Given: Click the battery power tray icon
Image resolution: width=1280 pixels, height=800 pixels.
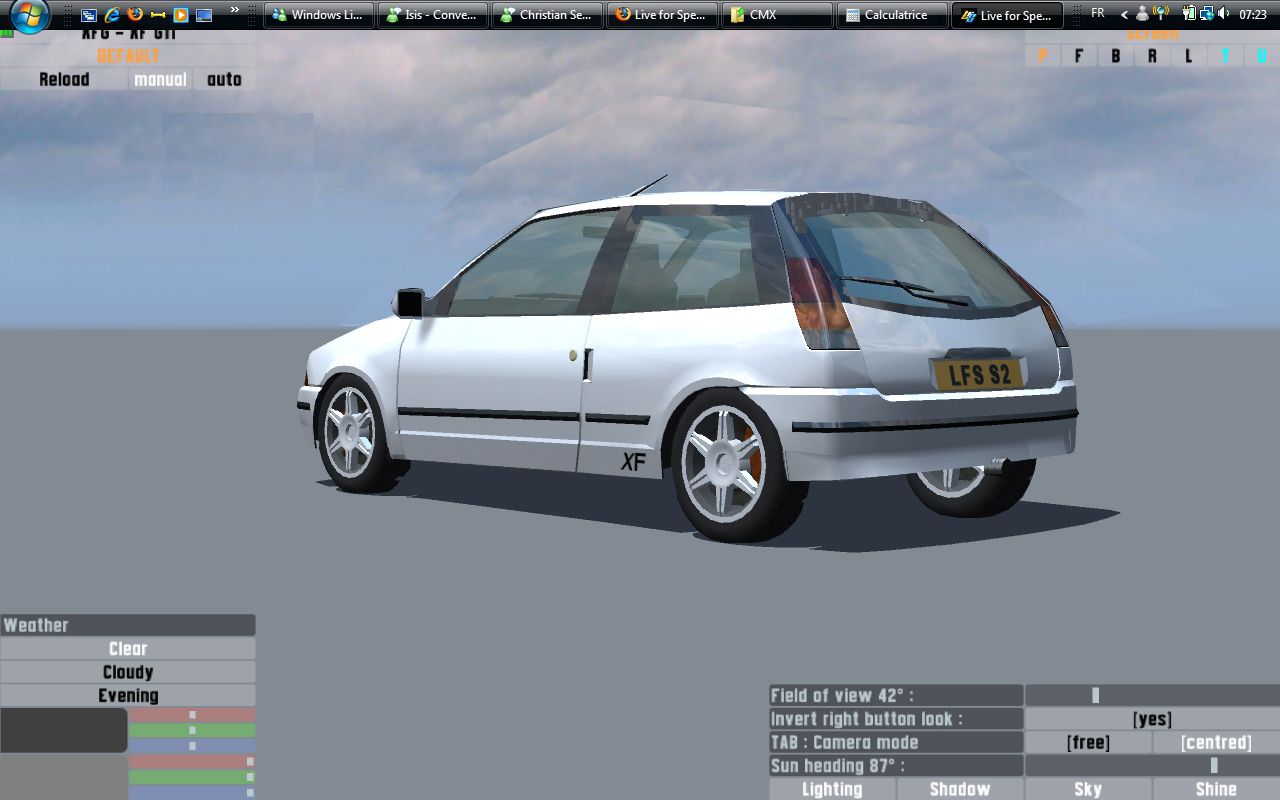Looking at the screenshot, I should pyautogui.click(x=1189, y=14).
